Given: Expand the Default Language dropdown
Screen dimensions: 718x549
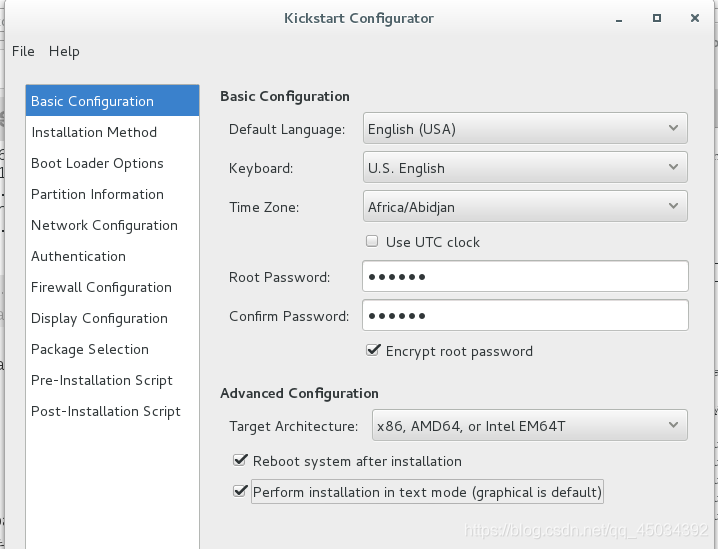Looking at the screenshot, I should (x=525, y=128).
